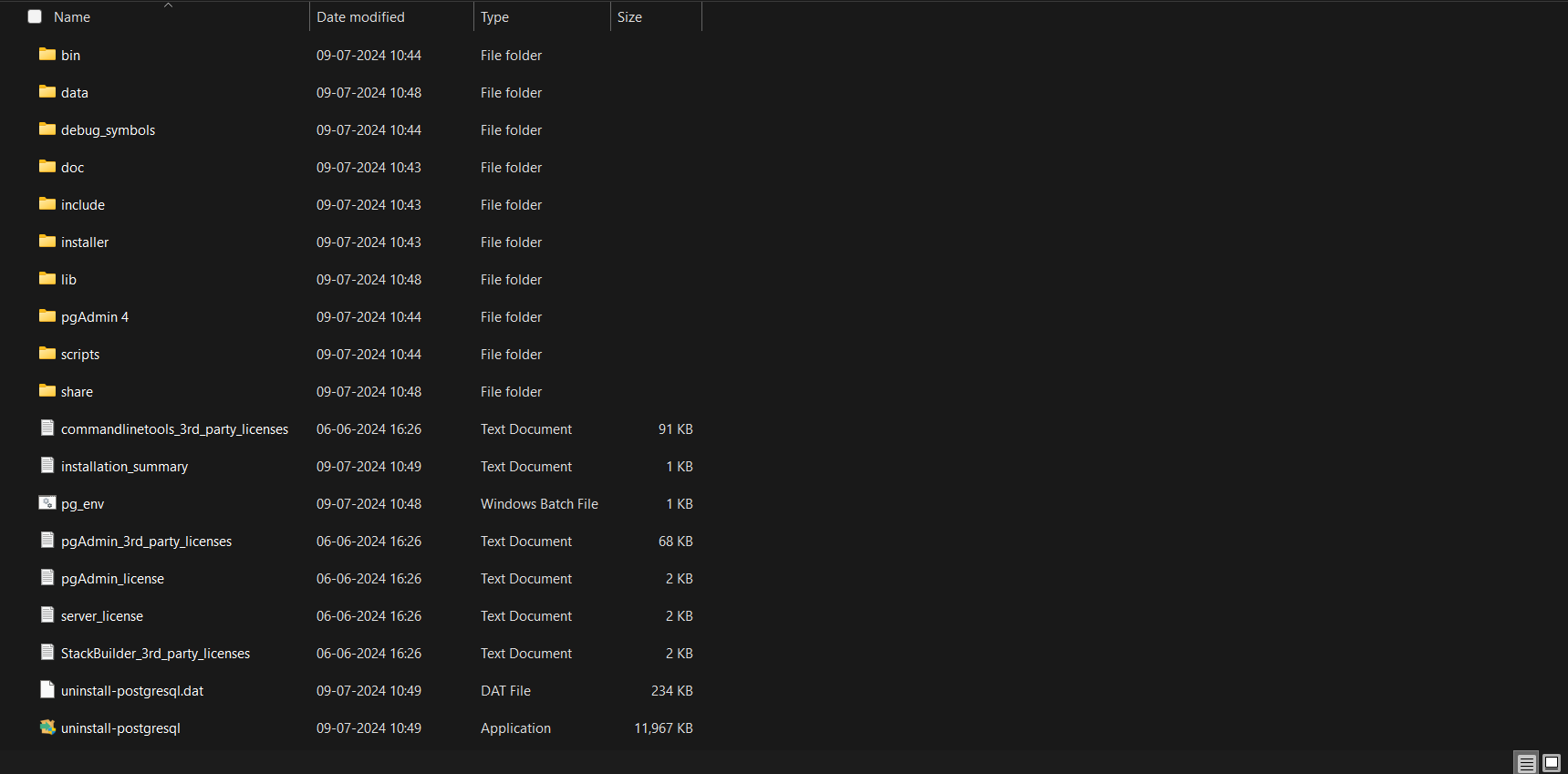
Task: Select the share folder name
Action: [77, 392]
